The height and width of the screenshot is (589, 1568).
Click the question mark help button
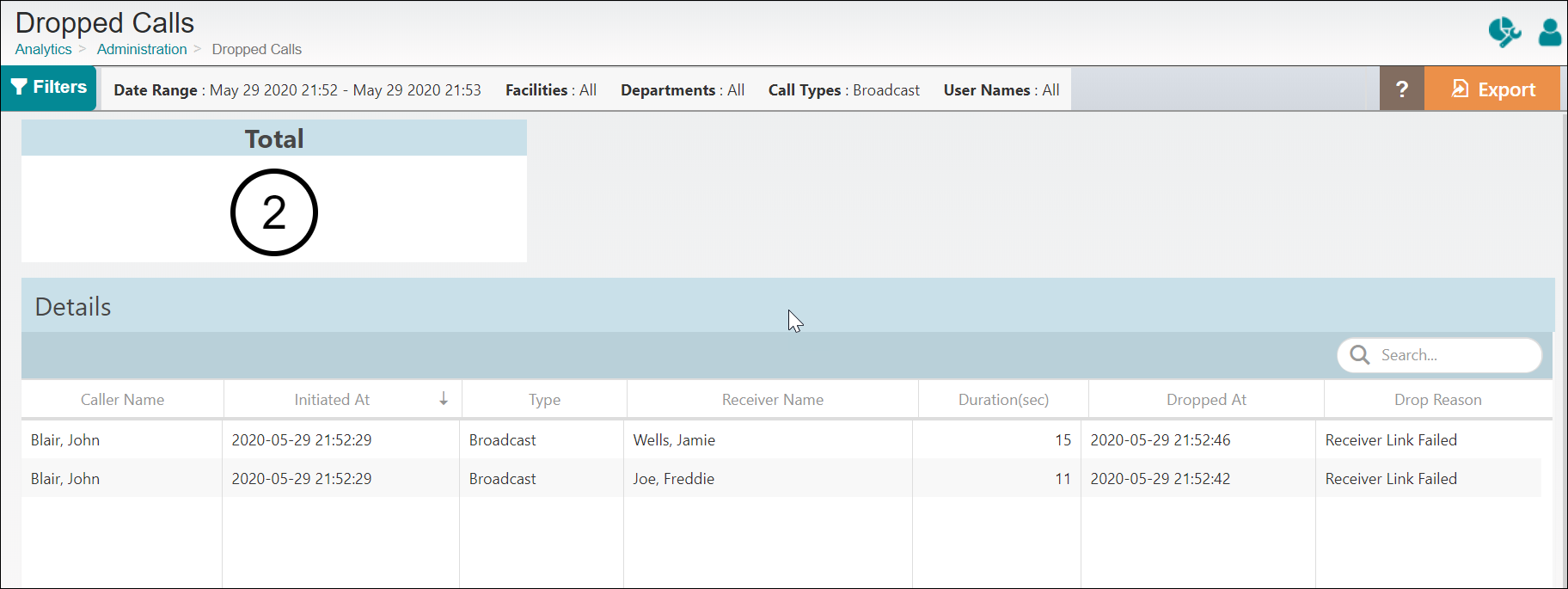pyautogui.click(x=1401, y=89)
